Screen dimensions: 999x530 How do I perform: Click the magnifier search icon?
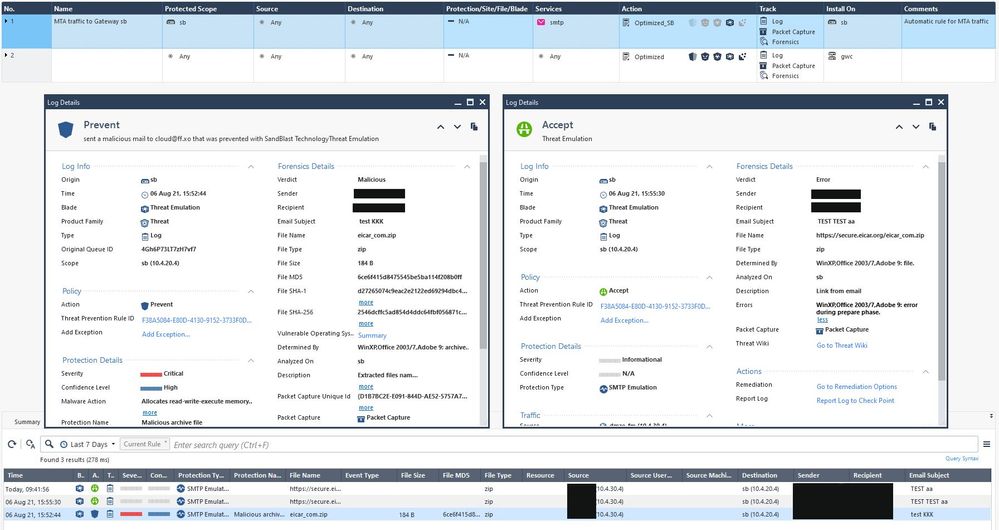49,444
